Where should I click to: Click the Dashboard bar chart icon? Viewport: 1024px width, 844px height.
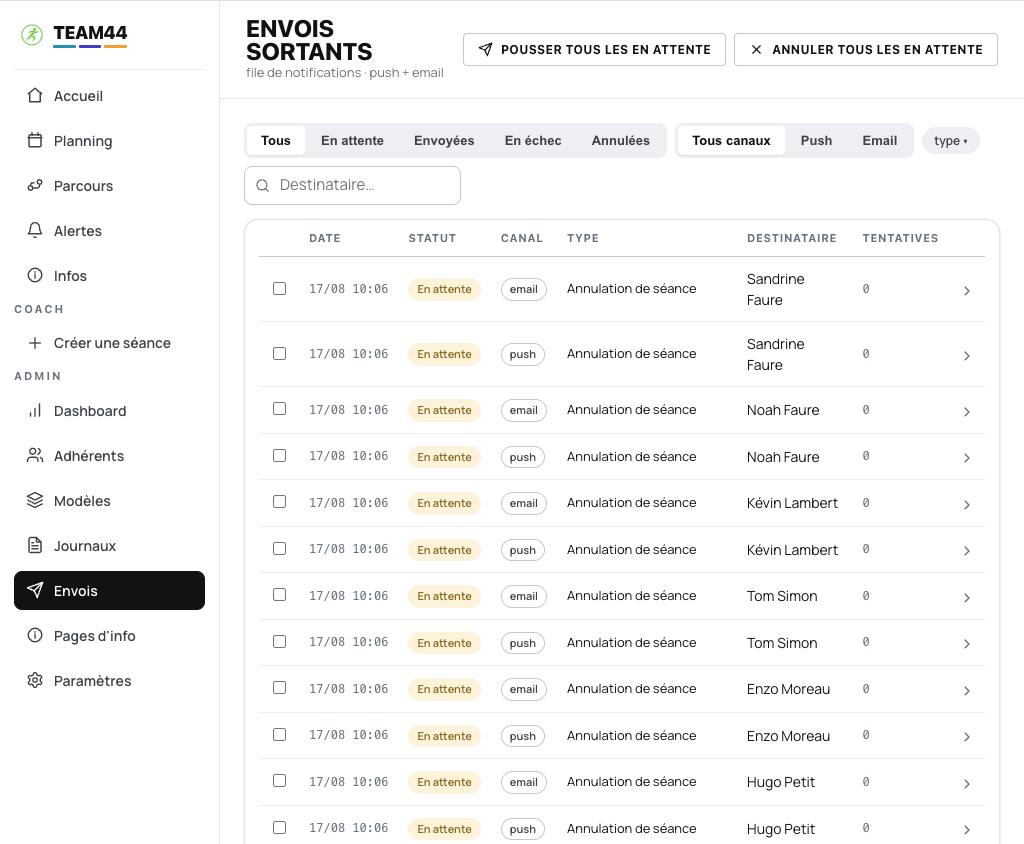pos(35,411)
